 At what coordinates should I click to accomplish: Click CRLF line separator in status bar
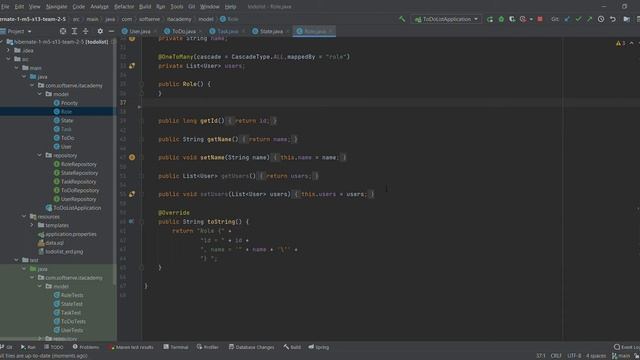point(556,356)
